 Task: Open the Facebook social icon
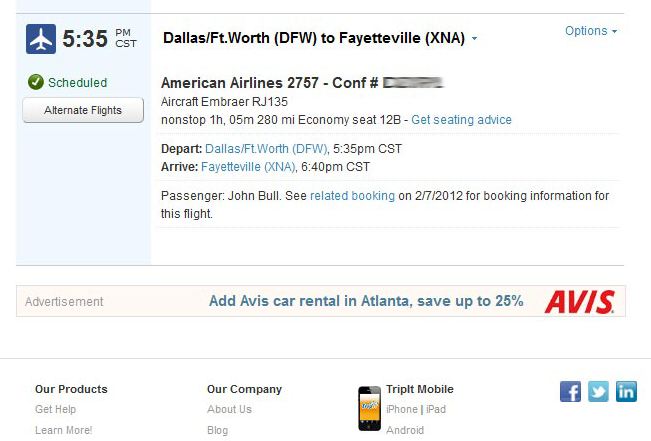(570, 391)
